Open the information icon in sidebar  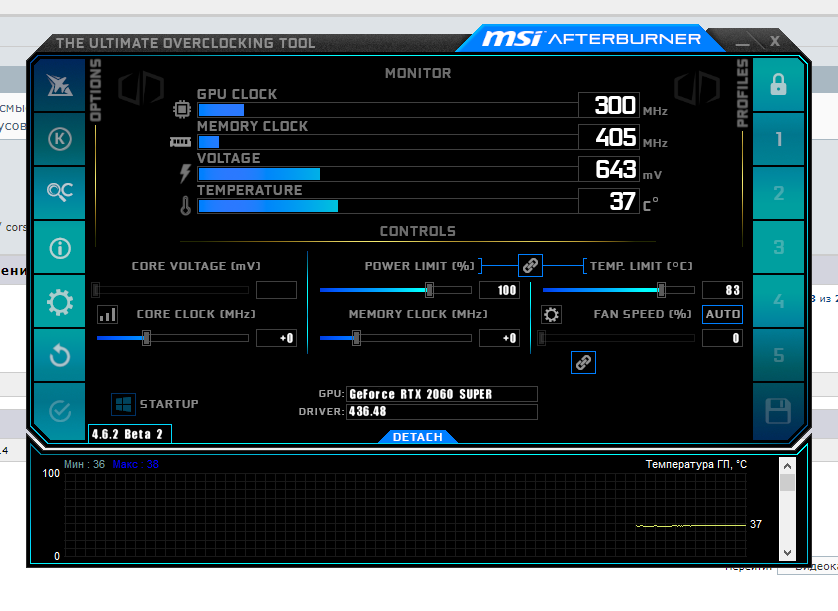tap(59, 248)
